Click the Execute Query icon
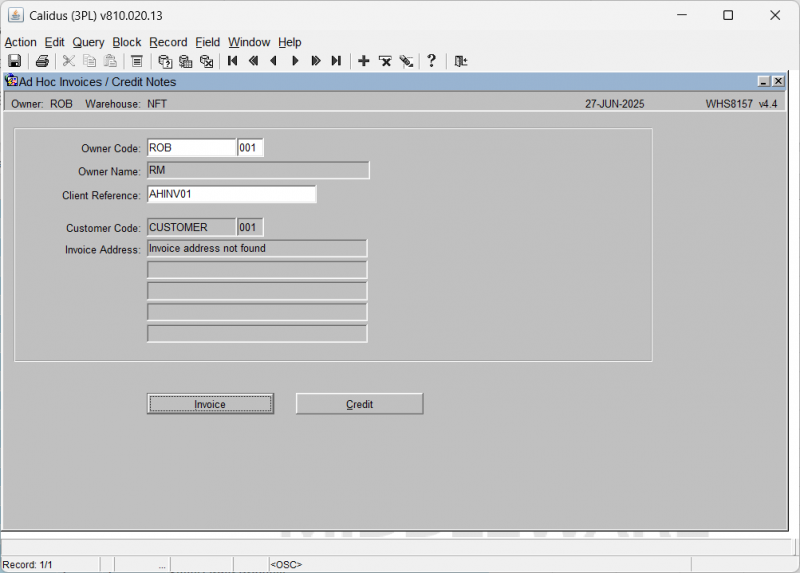 click(186, 61)
